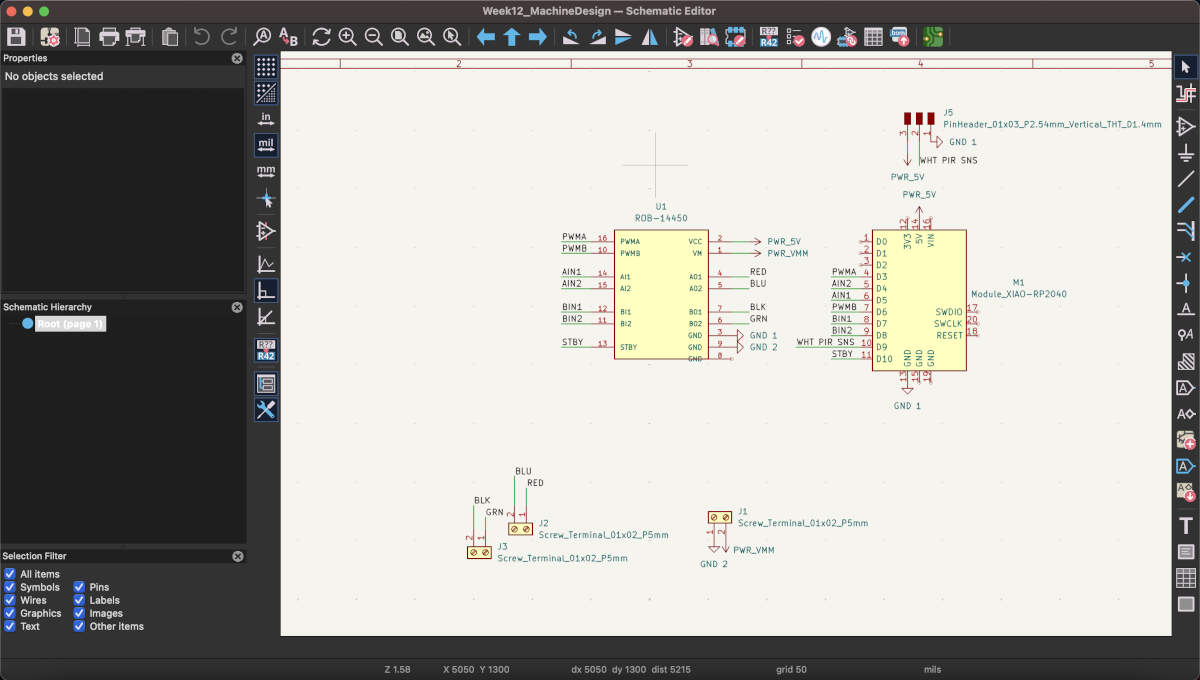Navigate forward in hierarchy

(x=537, y=37)
